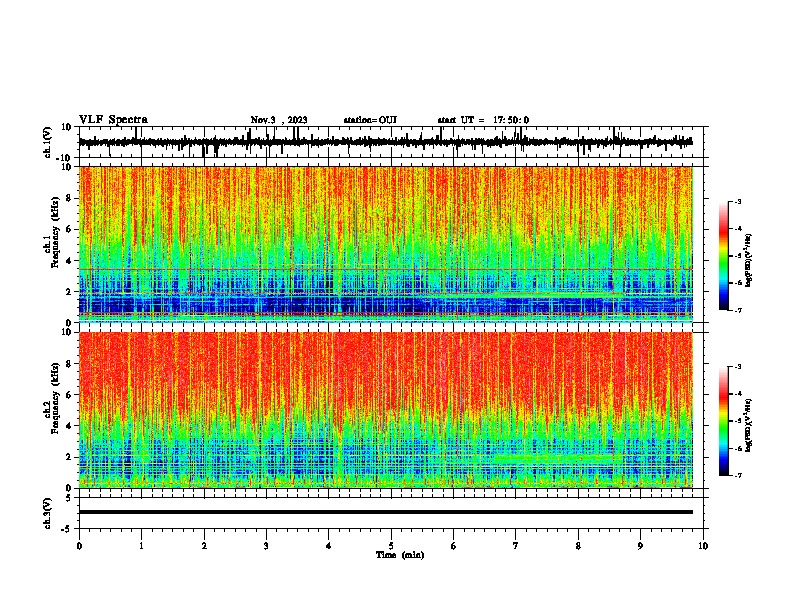This screenshot has height=612, width=792.
Task: Click the ch.2 spectrogram panel
Action: [385, 410]
